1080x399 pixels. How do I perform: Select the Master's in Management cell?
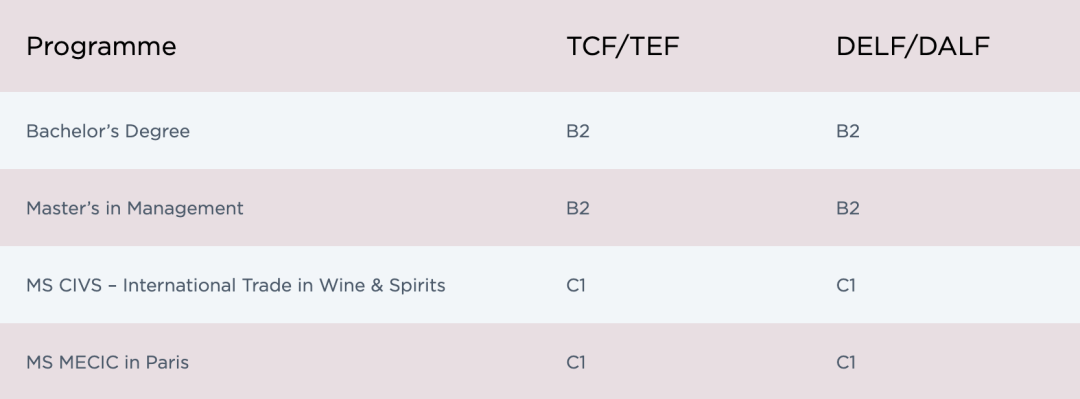pyautogui.click(x=135, y=208)
